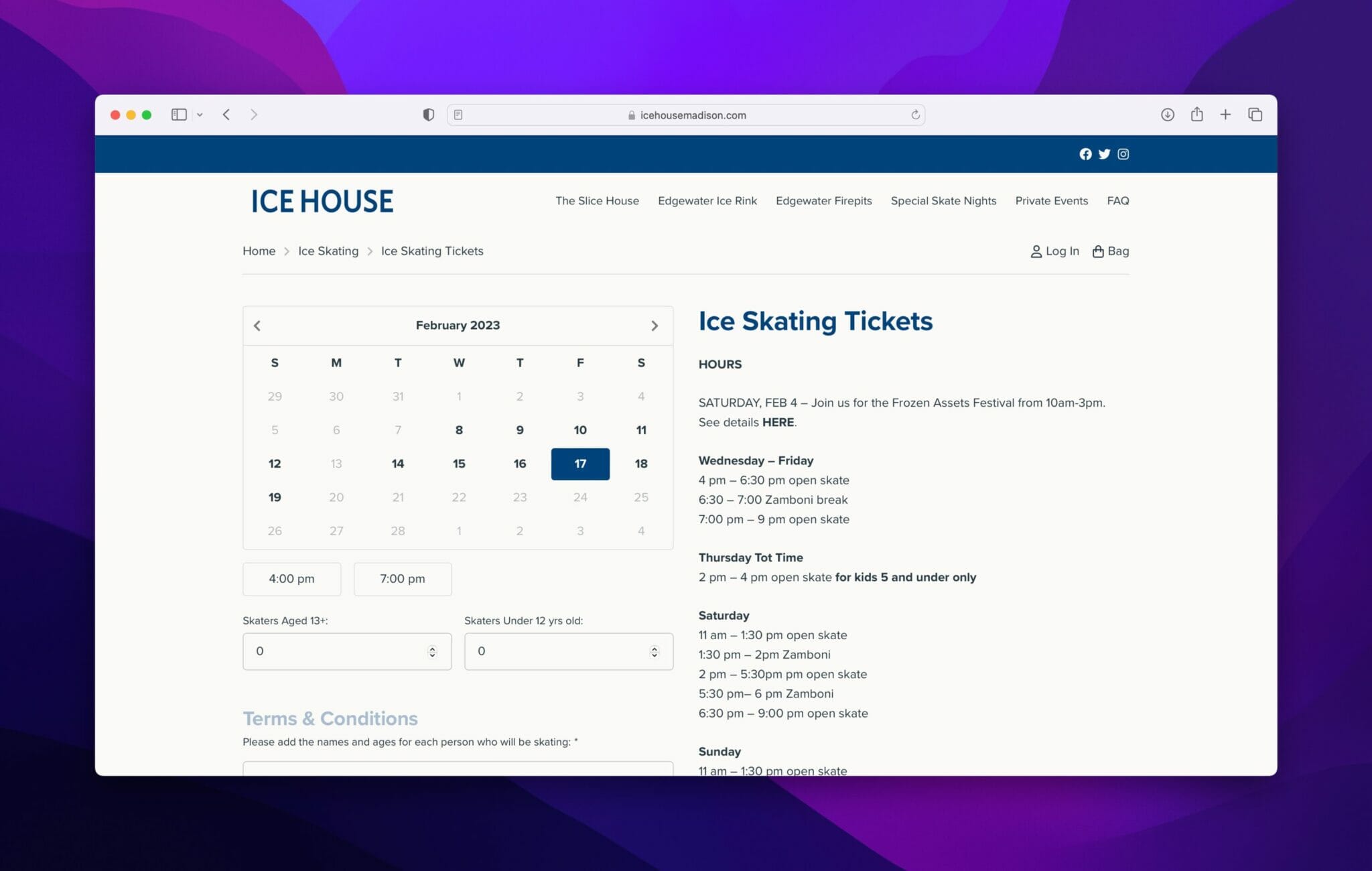Select February 12 on calendar
The width and height of the screenshot is (1372, 871).
point(275,464)
